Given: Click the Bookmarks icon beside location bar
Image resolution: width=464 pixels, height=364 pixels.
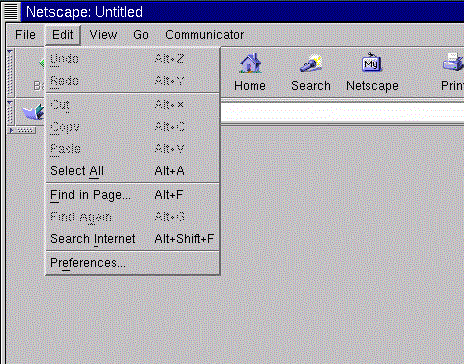Looking at the screenshot, I should click(33, 112).
